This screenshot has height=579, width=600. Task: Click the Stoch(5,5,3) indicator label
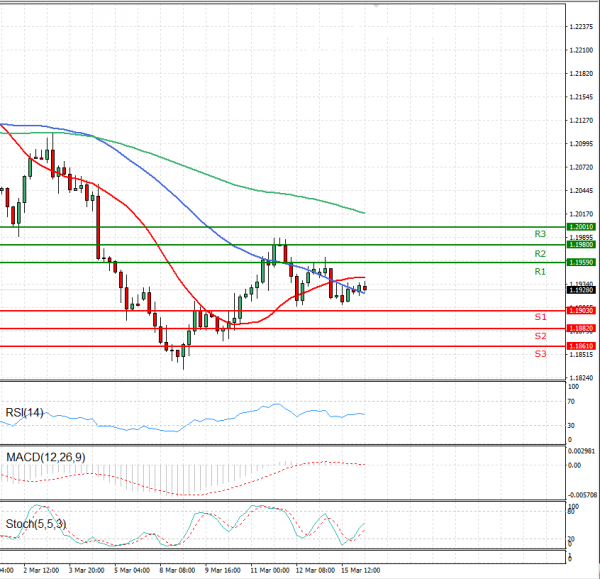tap(36, 524)
